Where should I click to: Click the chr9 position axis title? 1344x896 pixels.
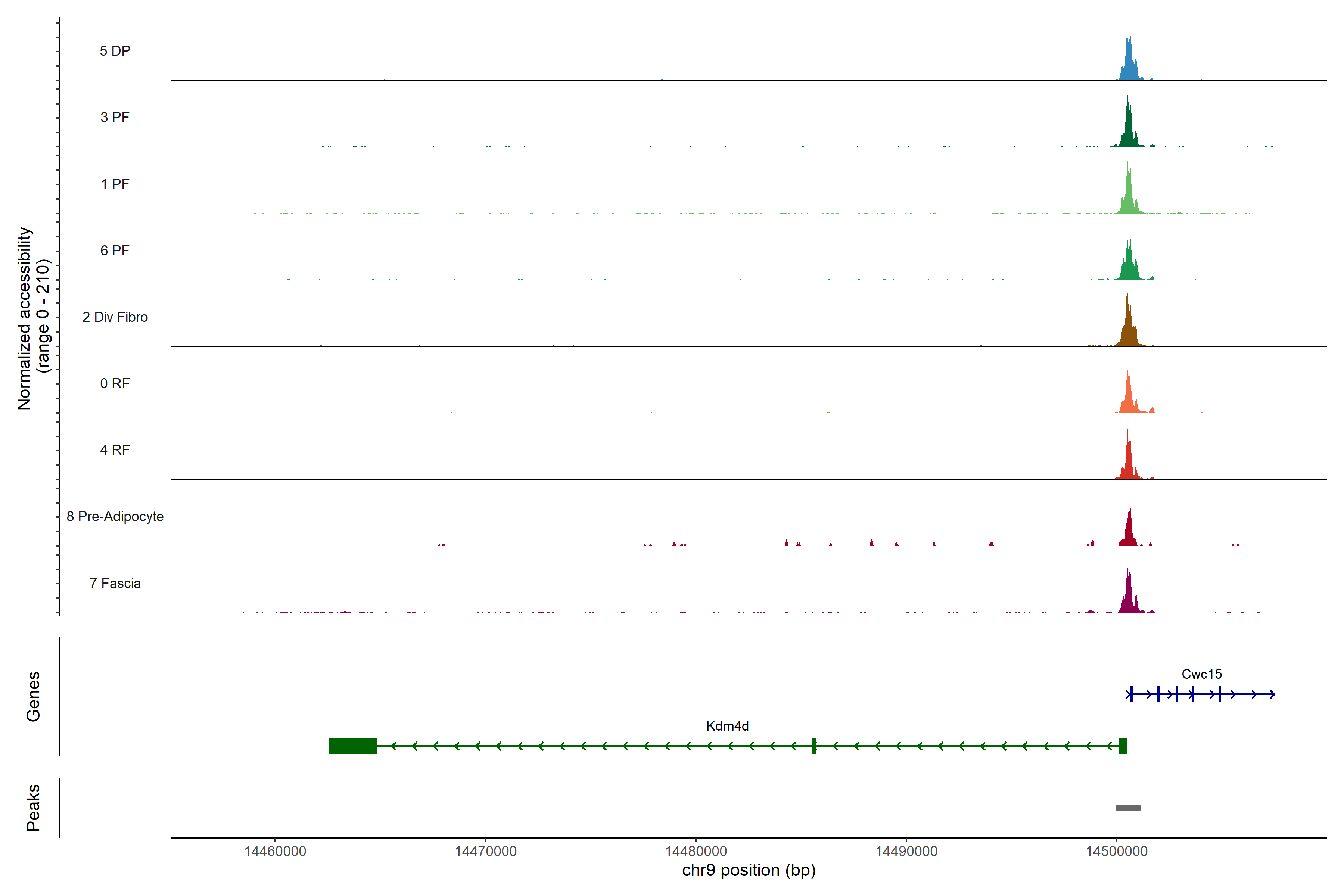pyautogui.click(x=749, y=870)
